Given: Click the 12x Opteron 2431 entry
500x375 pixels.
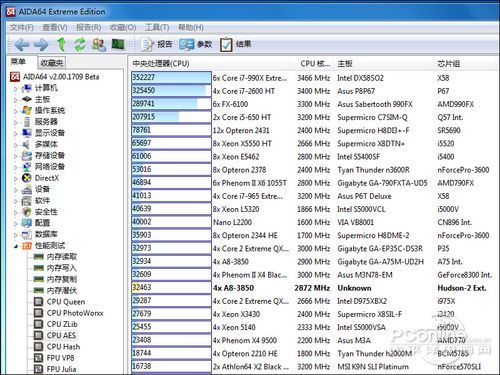Looking at the screenshot, I should pyautogui.click(x=241, y=130).
